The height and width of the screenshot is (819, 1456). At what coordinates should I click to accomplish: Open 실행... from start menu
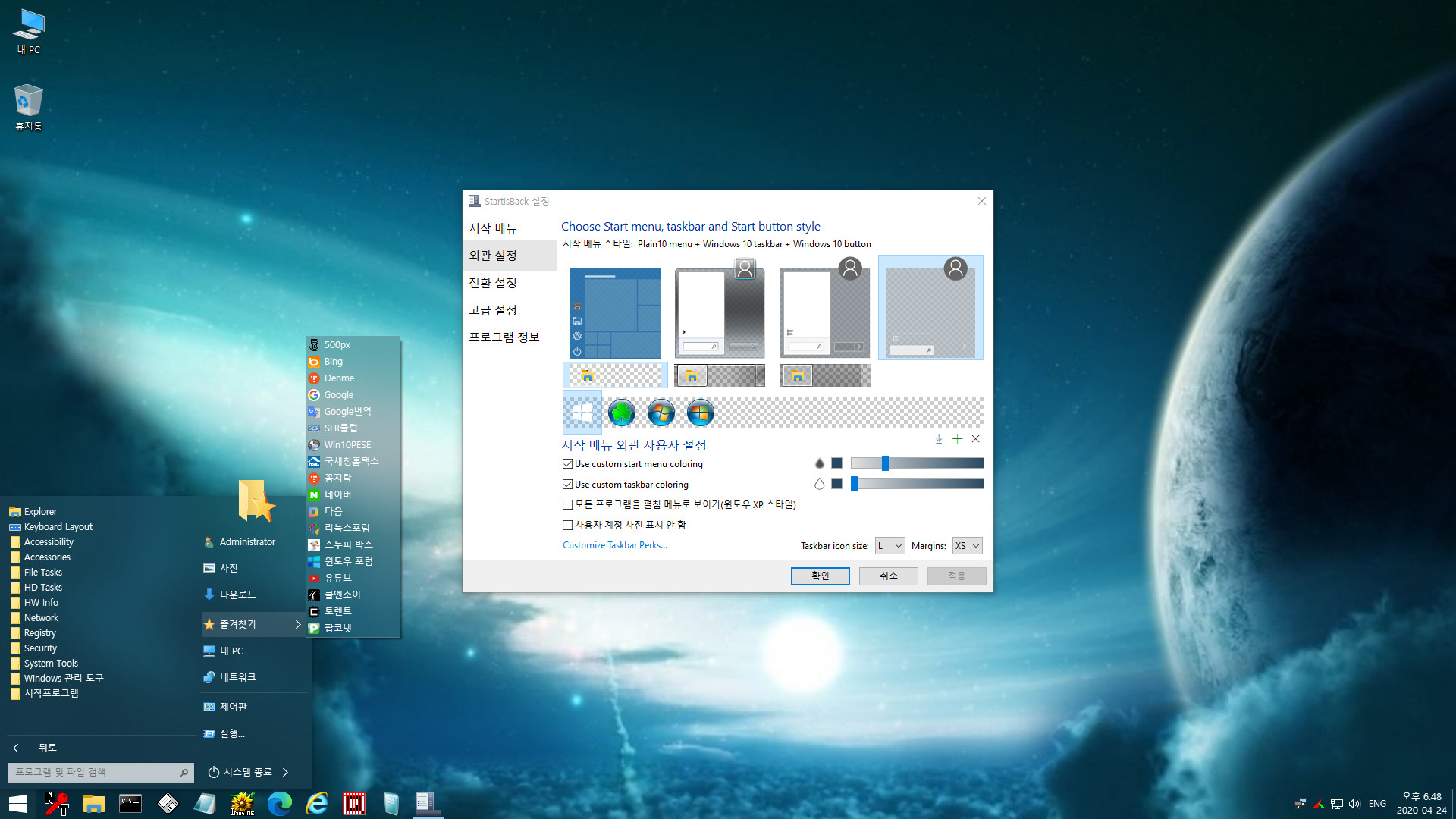[254, 733]
